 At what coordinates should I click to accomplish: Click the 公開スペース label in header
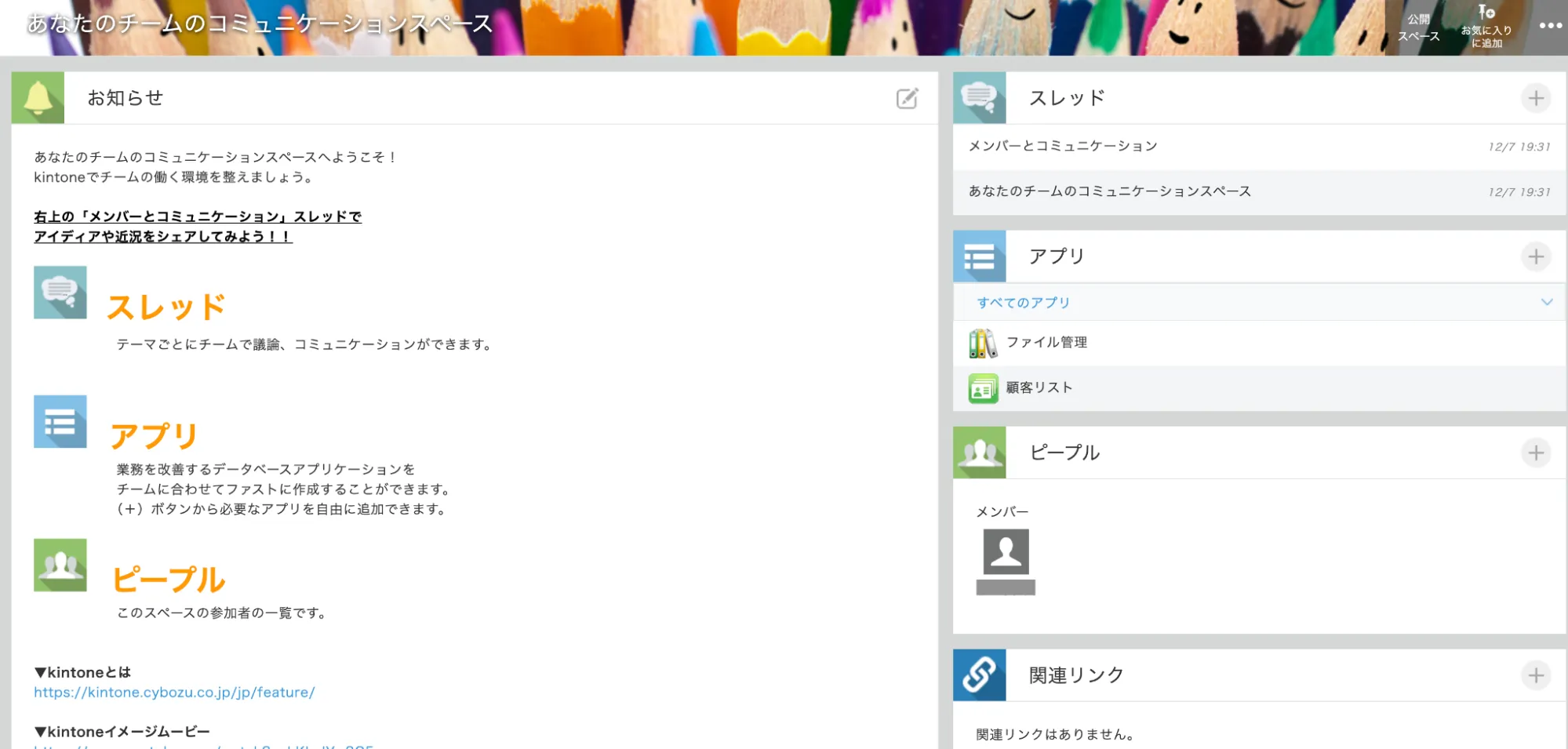click(1418, 27)
